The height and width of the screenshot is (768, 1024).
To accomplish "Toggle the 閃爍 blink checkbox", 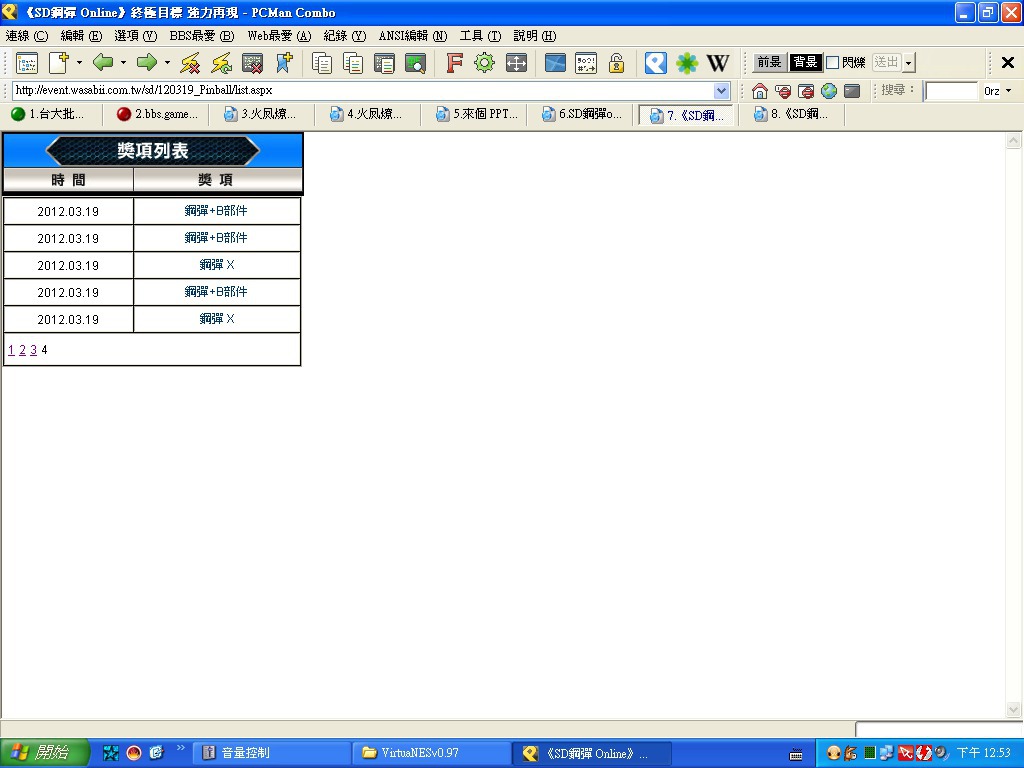I will (x=833, y=63).
